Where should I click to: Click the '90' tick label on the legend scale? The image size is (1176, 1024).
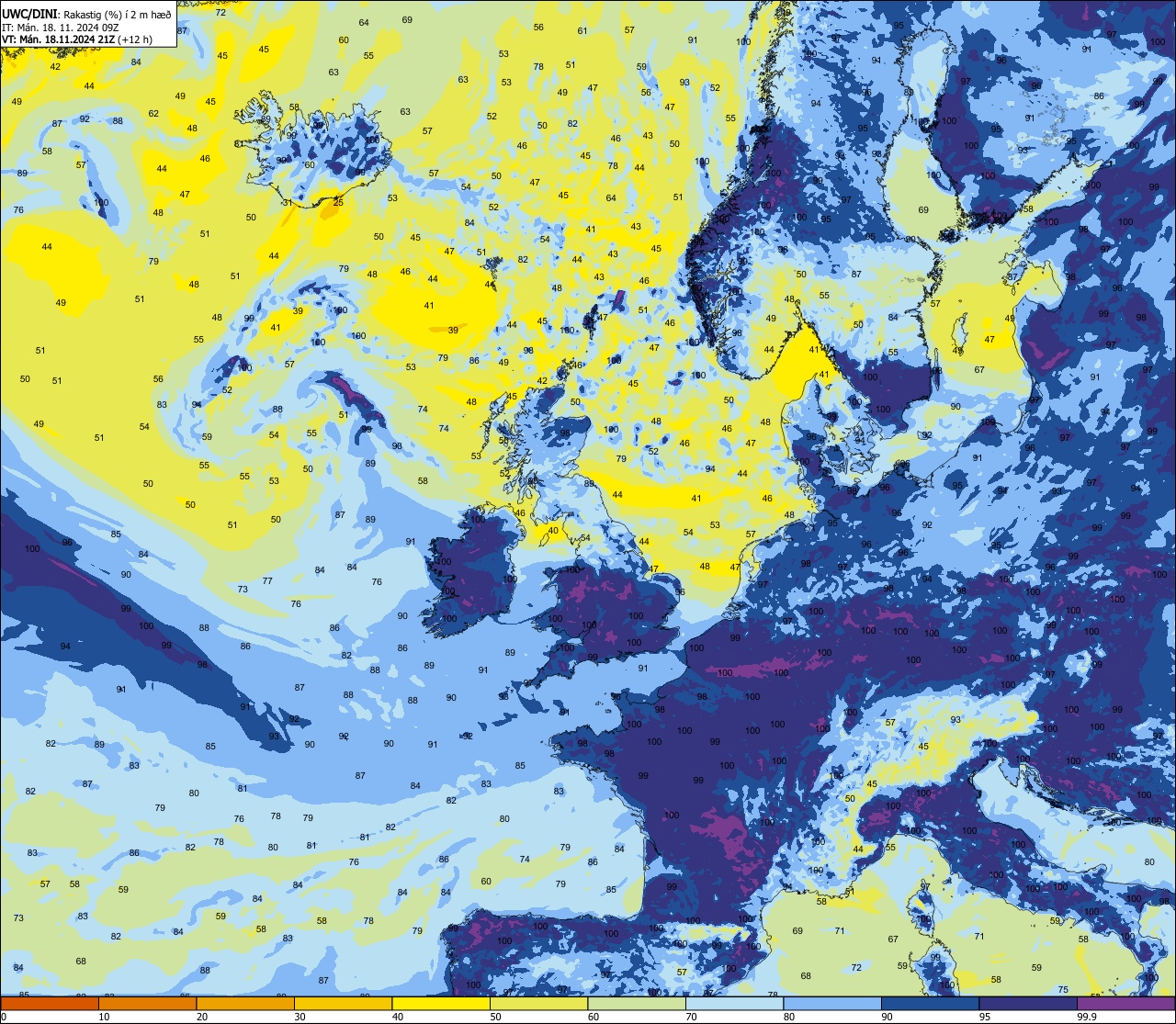click(x=887, y=1017)
